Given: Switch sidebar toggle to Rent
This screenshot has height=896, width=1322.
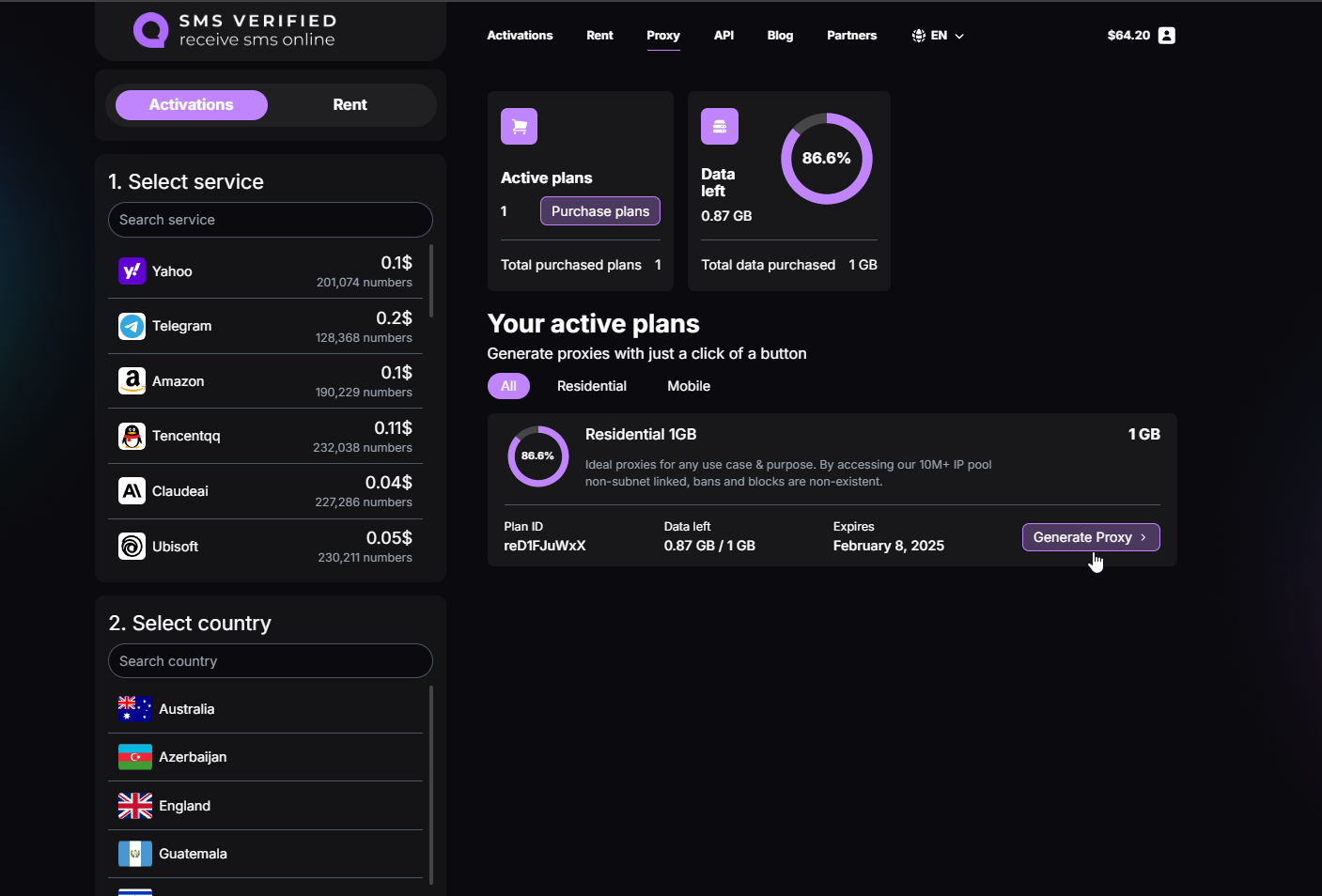Looking at the screenshot, I should click(350, 105).
